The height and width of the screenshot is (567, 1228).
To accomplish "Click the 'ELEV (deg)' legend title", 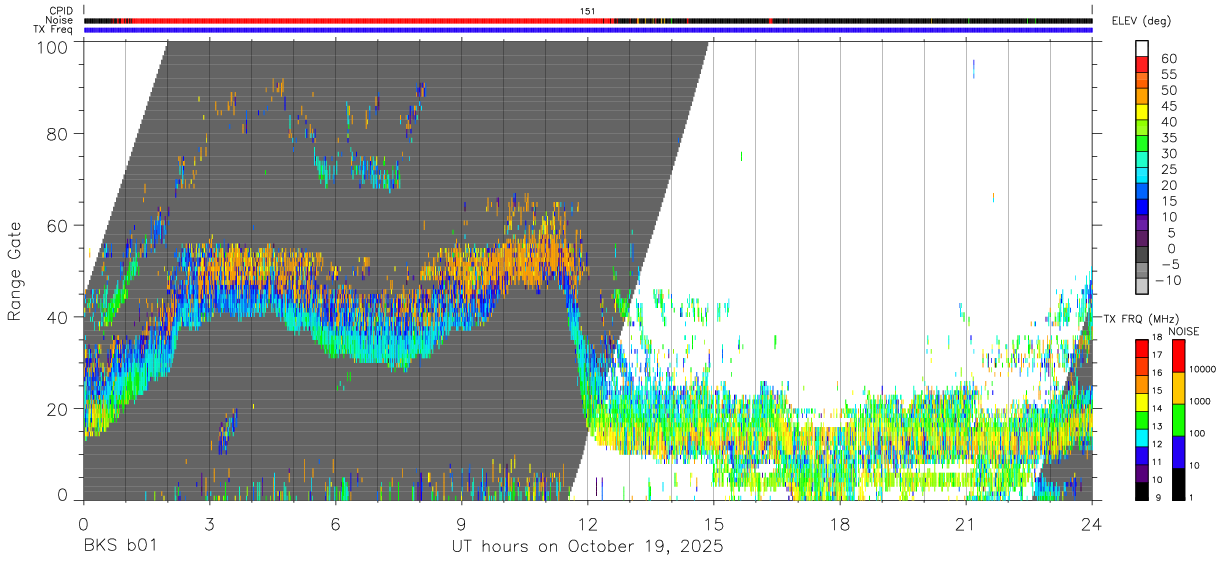I will [1142, 21].
